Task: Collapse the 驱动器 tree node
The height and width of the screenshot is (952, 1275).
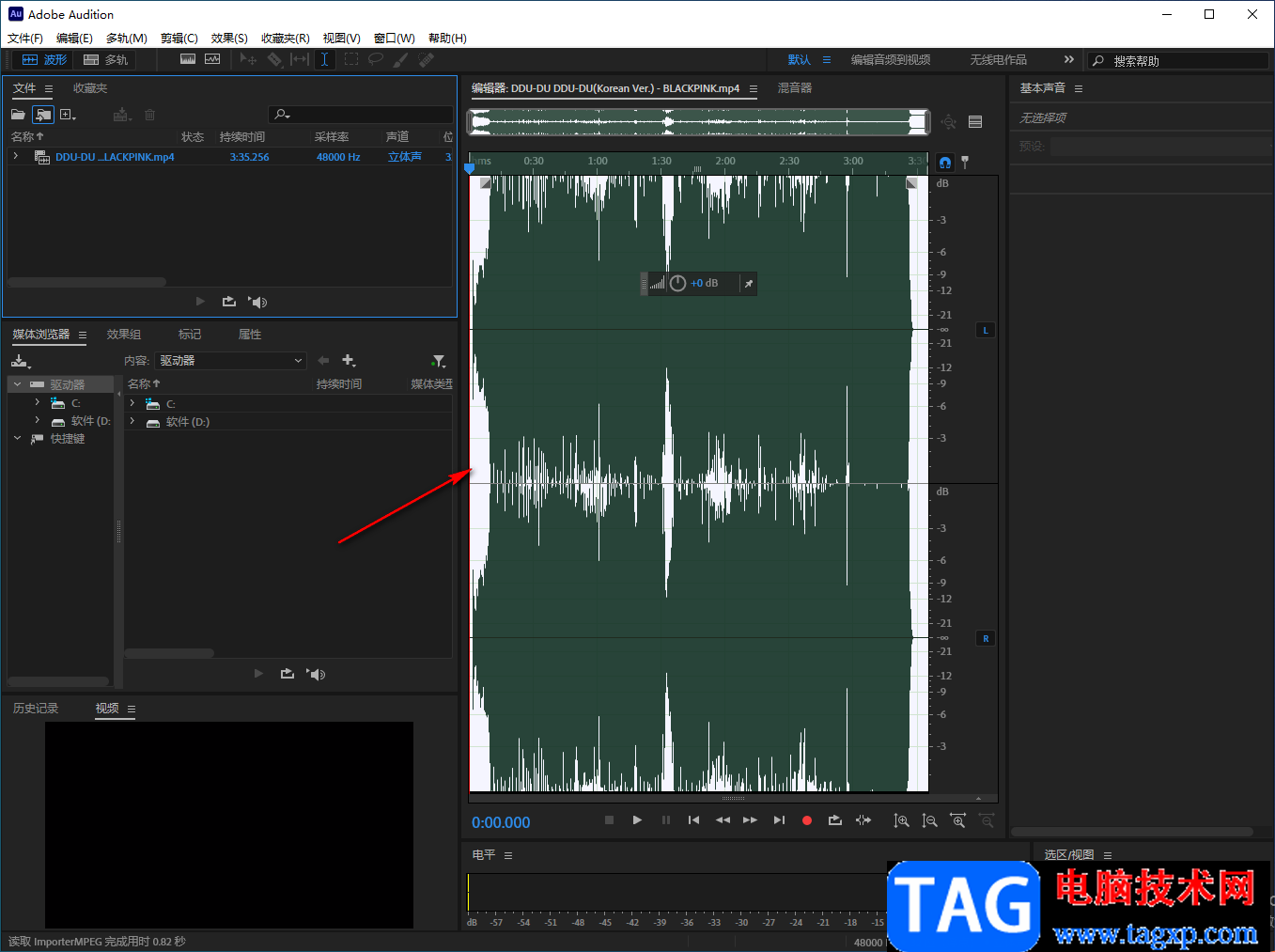Action: (x=17, y=384)
